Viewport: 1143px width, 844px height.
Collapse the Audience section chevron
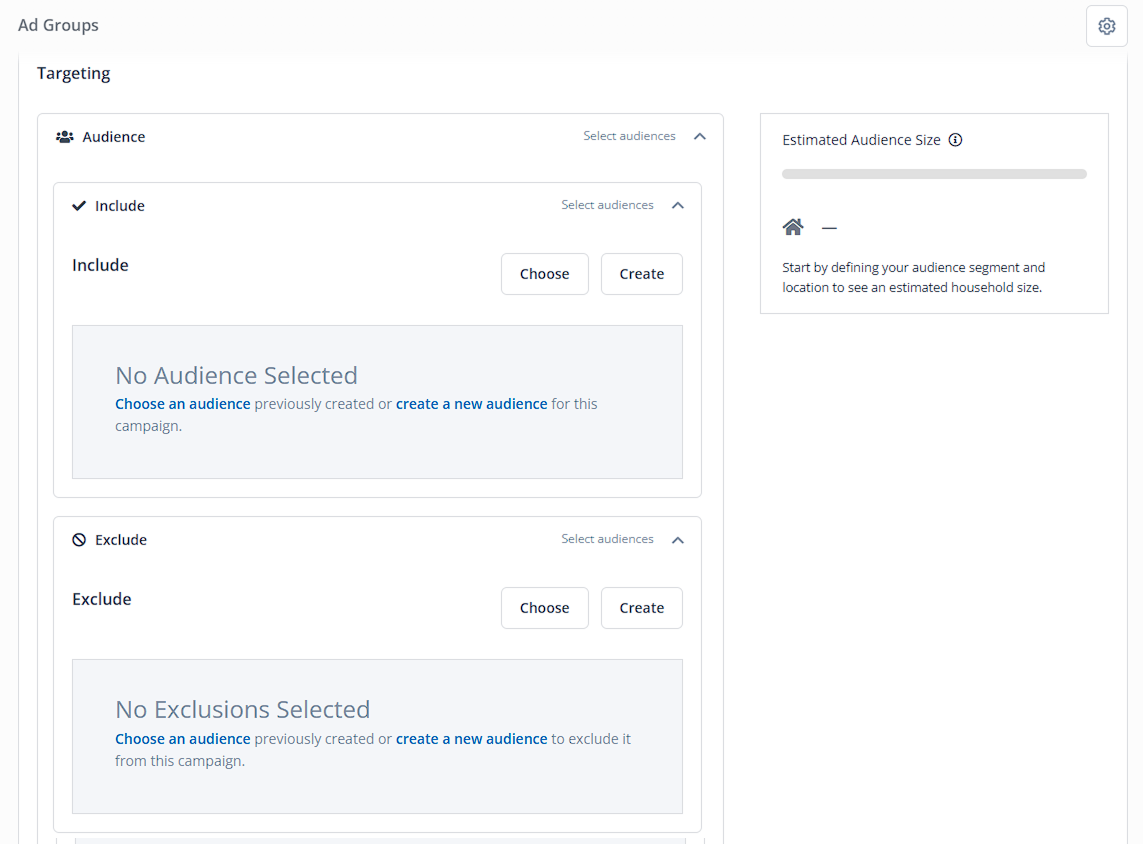[x=700, y=136]
